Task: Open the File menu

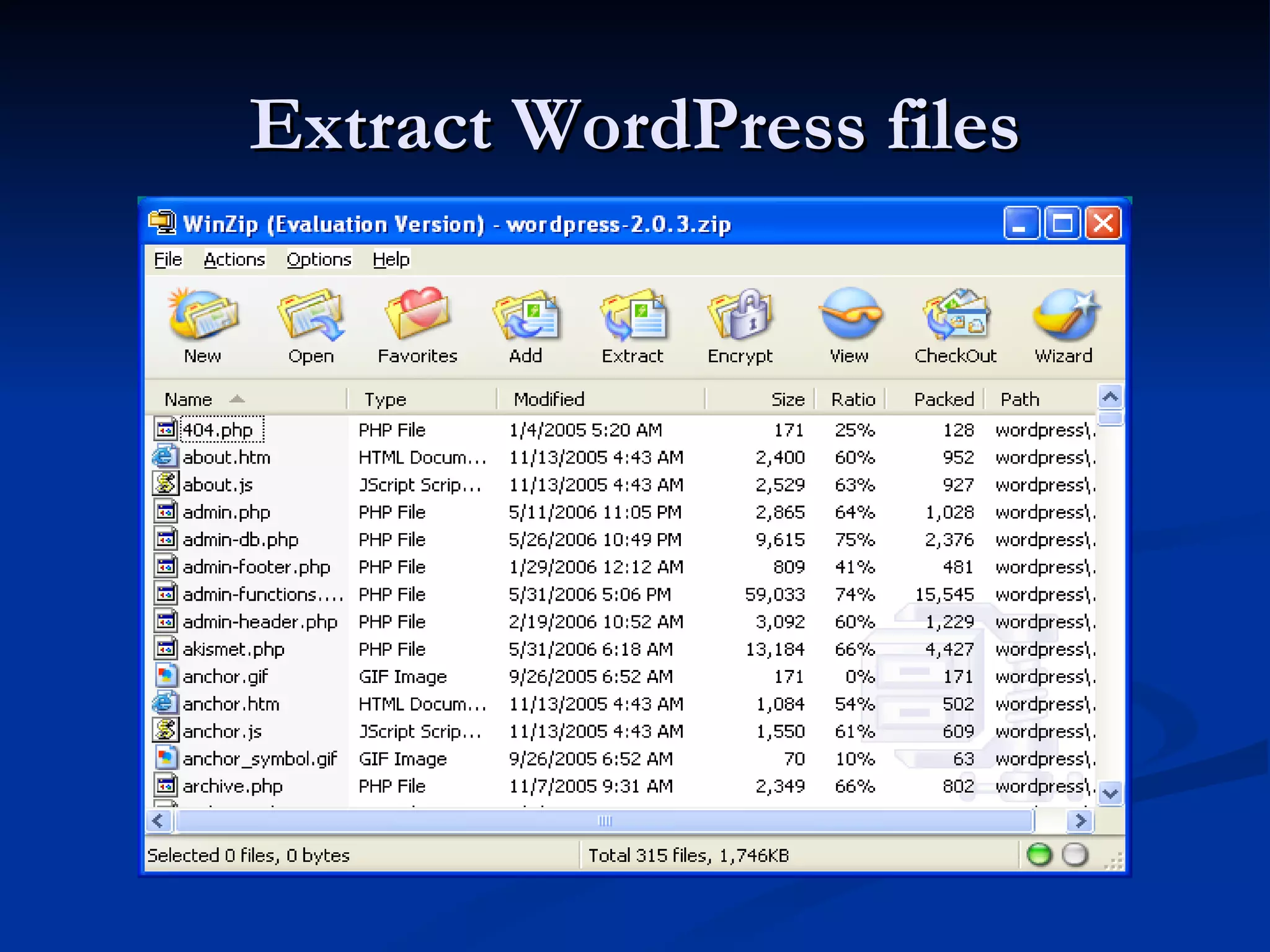Action: pos(168,259)
